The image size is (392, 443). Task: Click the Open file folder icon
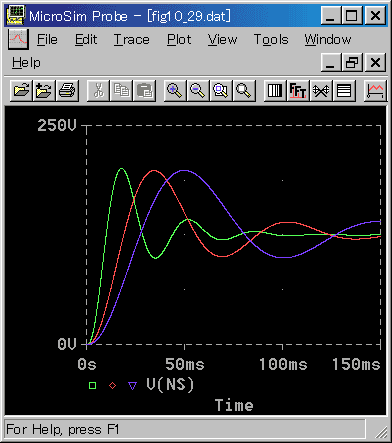tap(21, 90)
